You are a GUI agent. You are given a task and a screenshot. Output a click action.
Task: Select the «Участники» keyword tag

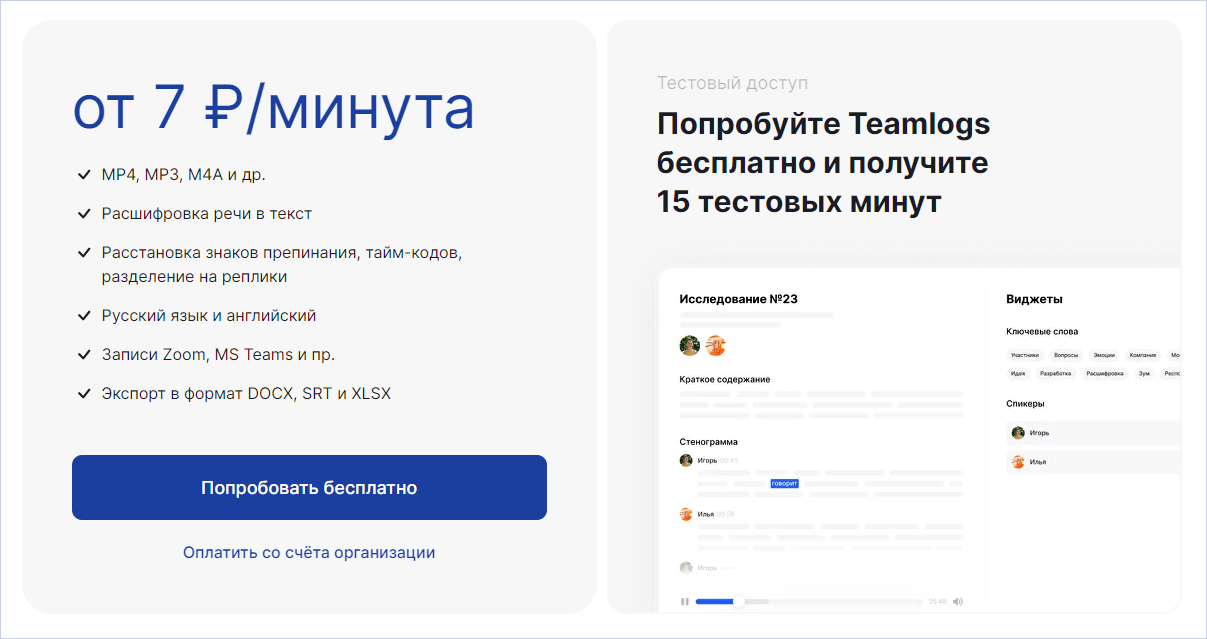(1025, 355)
